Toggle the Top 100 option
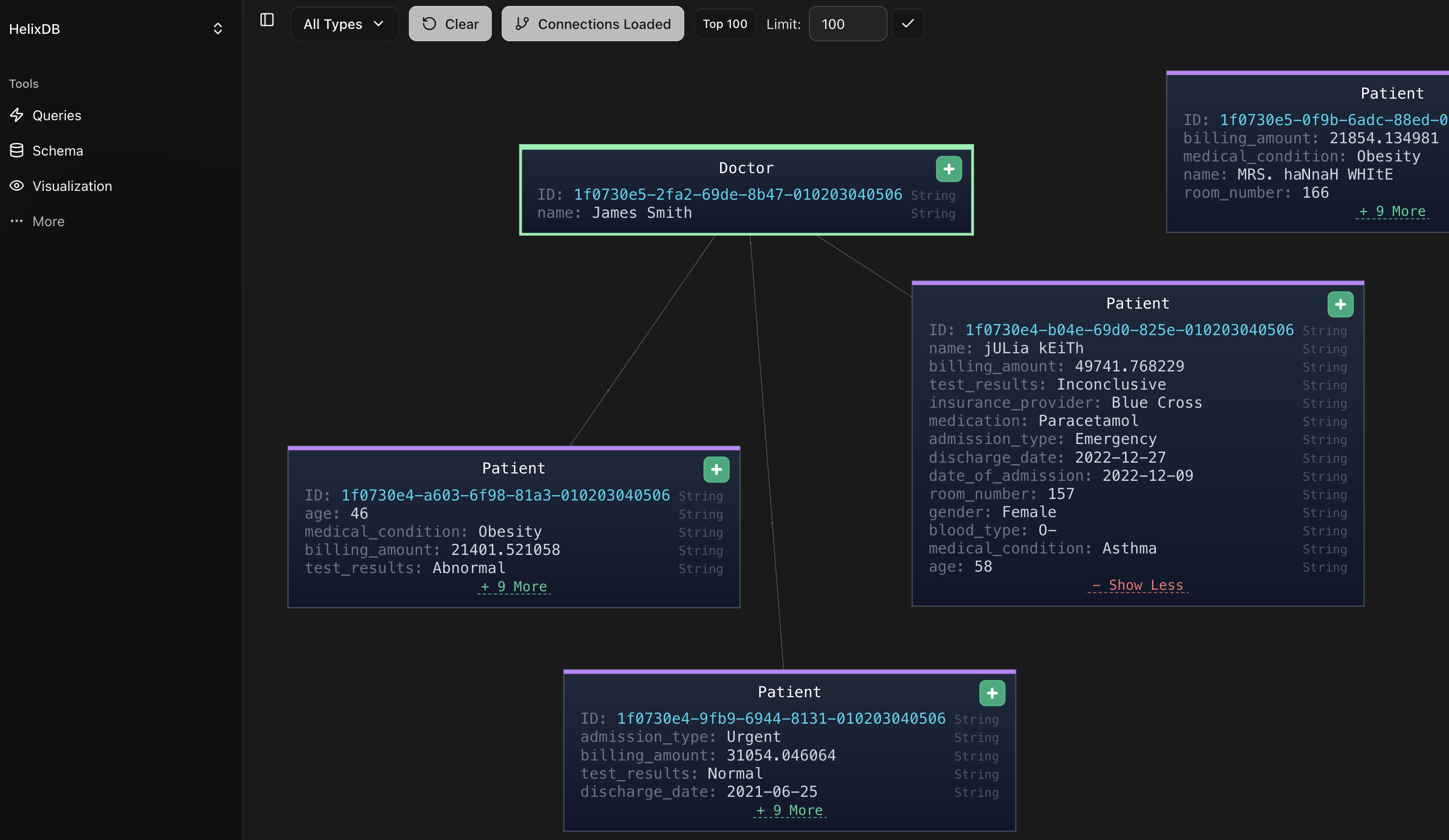 tap(724, 24)
